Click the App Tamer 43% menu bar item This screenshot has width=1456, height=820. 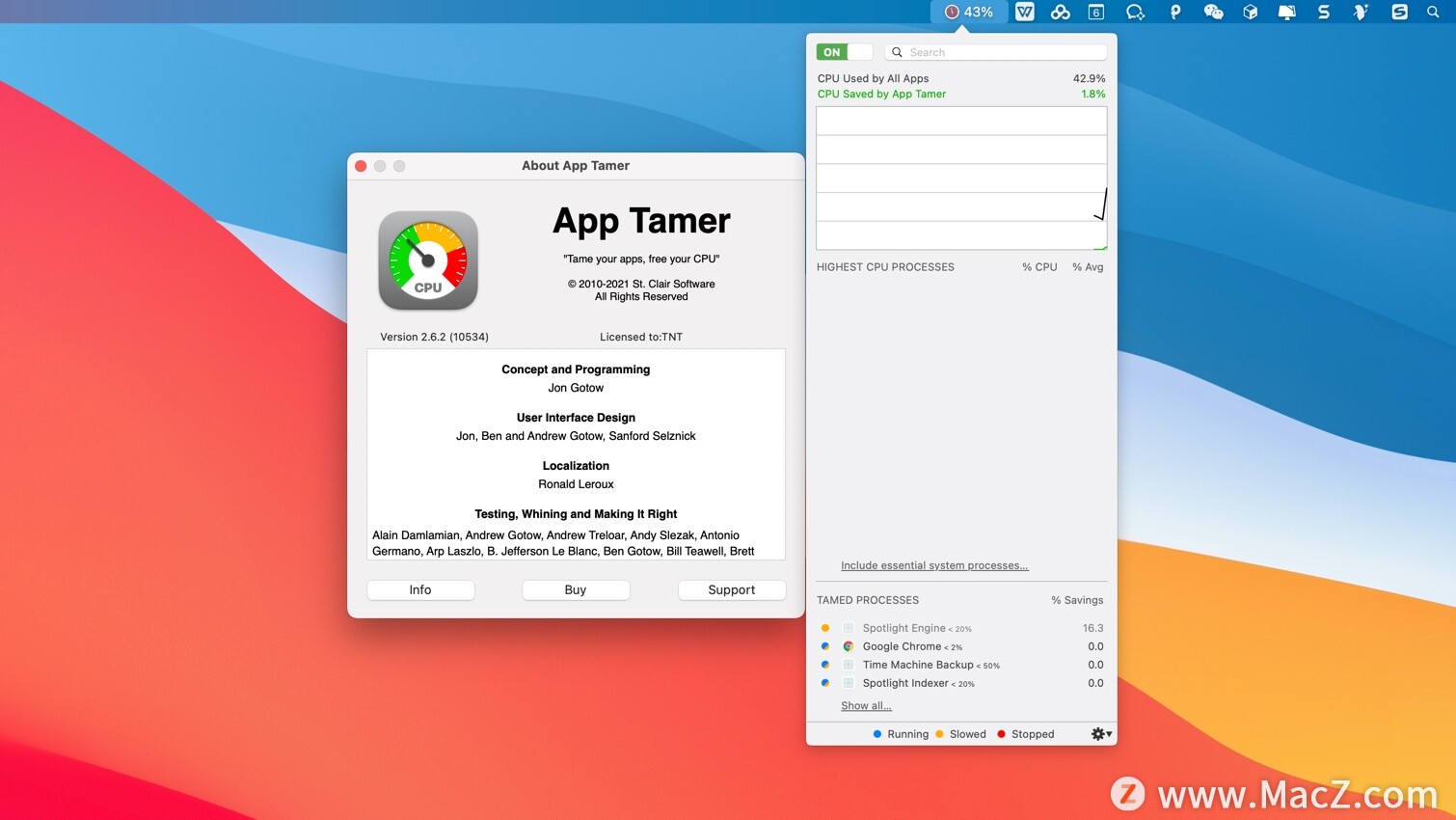[968, 12]
